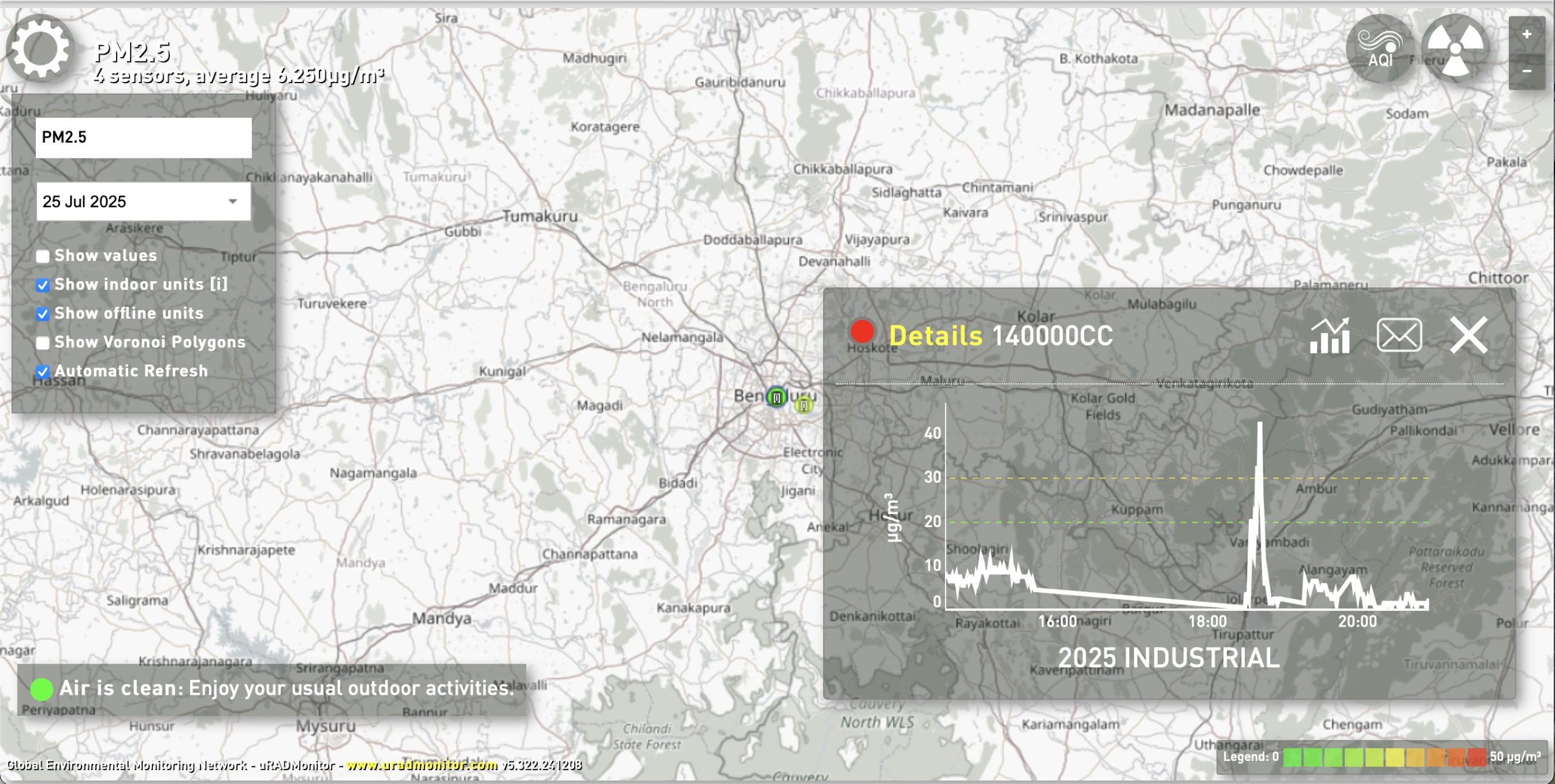Click the envelope message icon
The width and height of the screenshot is (1555, 784).
coord(1399,335)
